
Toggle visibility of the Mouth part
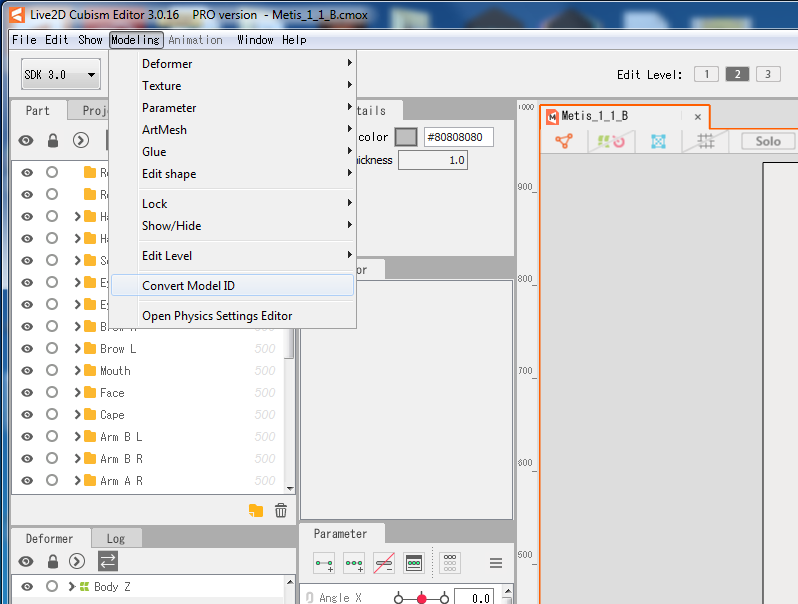27,371
